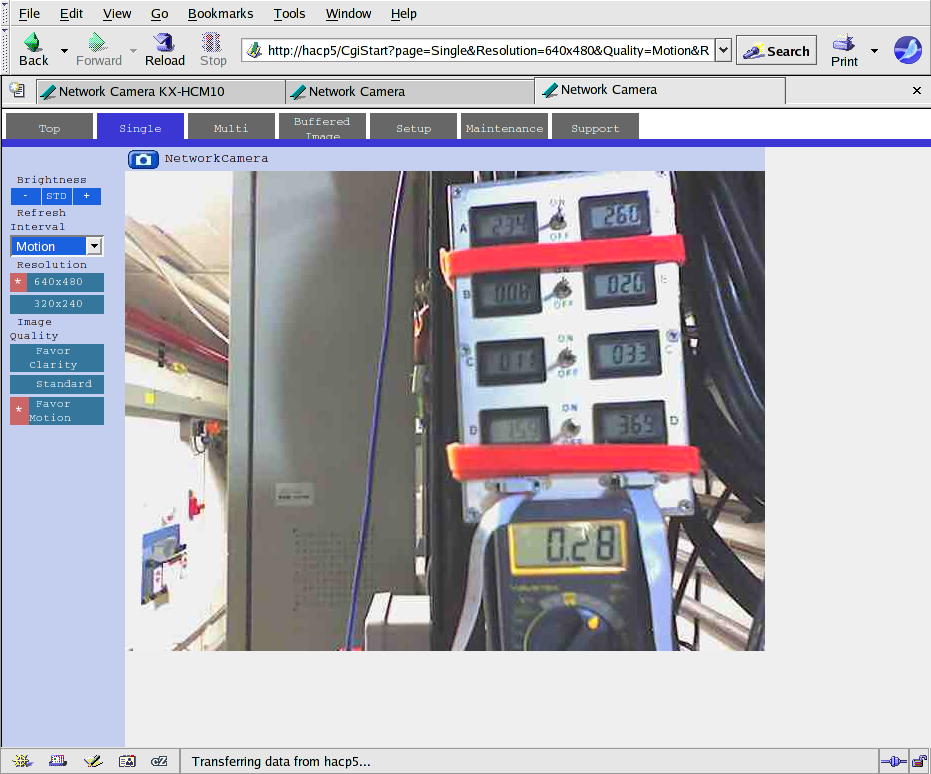Click the Search button
This screenshot has width=931, height=774.
777,51
